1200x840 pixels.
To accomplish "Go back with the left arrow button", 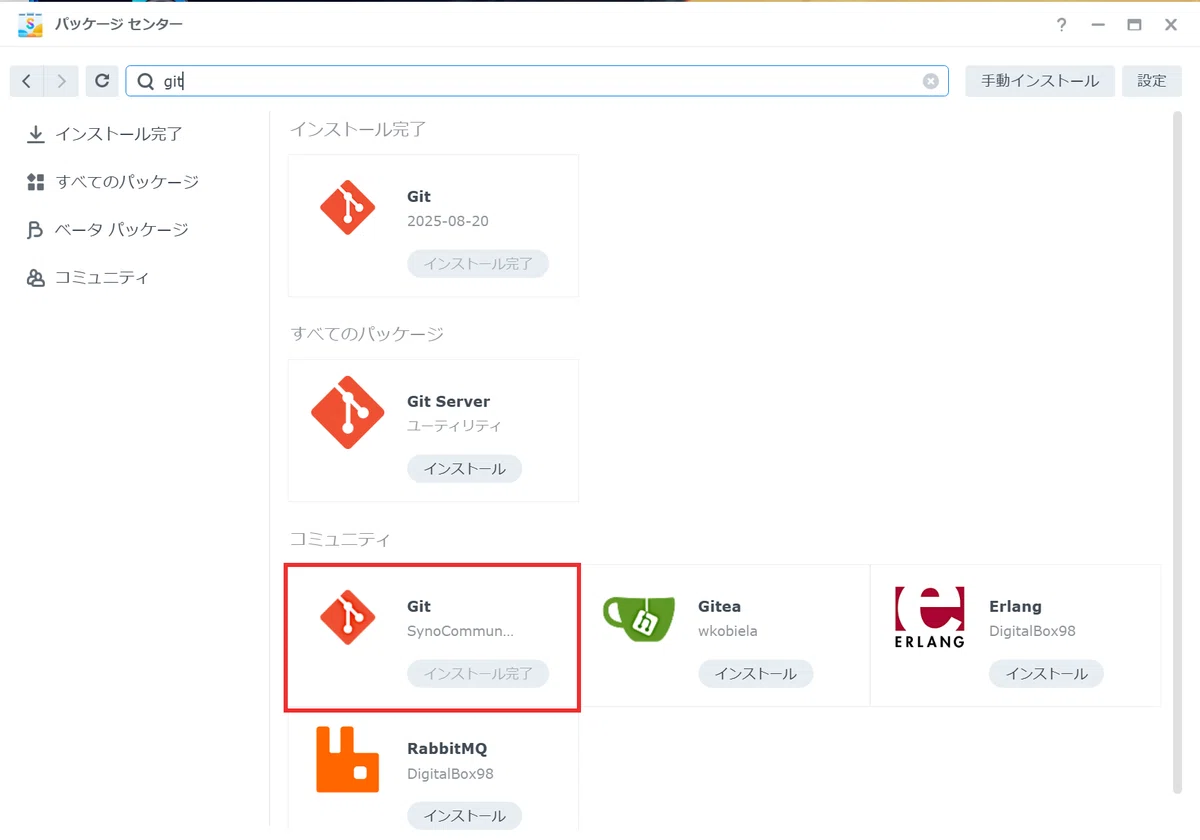I will pyautogui.click(x=27, y=81).
